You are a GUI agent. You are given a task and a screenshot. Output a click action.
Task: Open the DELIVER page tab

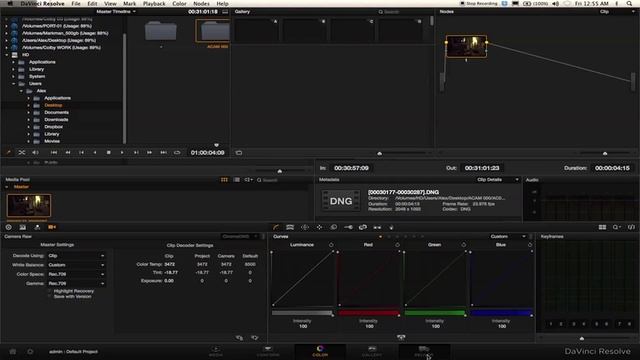(x=424, y=351)
